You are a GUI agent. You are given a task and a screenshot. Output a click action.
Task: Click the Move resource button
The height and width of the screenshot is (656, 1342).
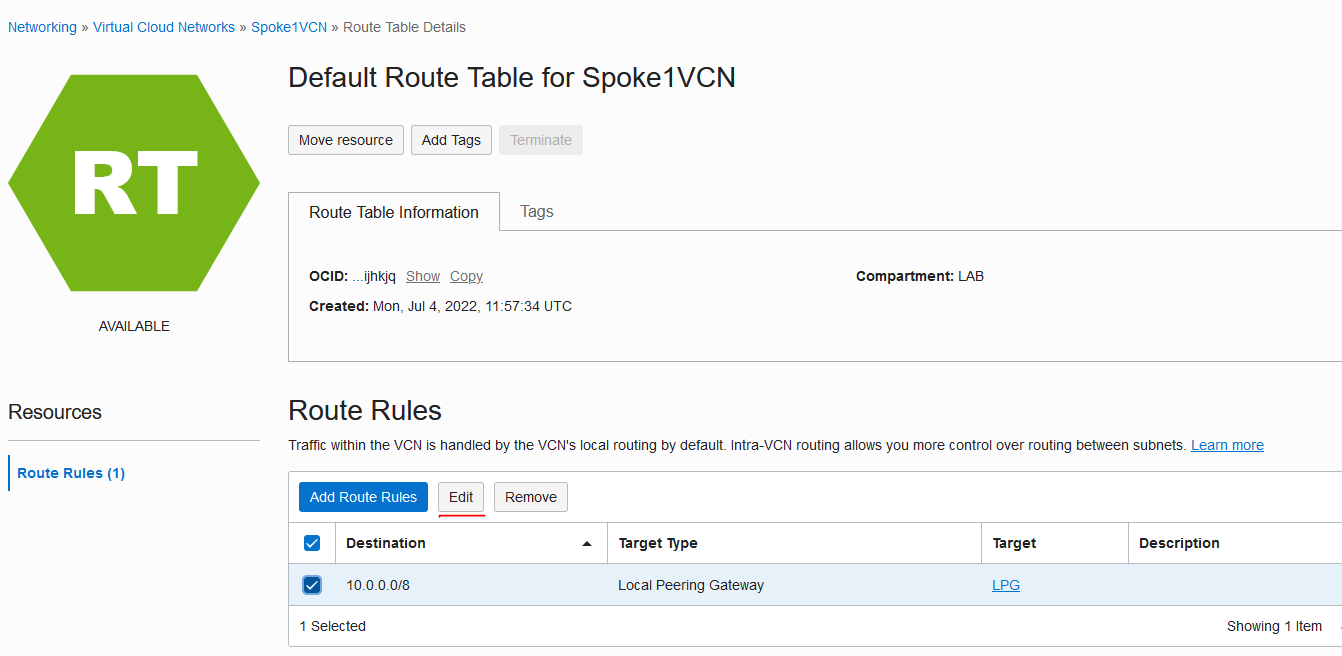tap(346, 140)
